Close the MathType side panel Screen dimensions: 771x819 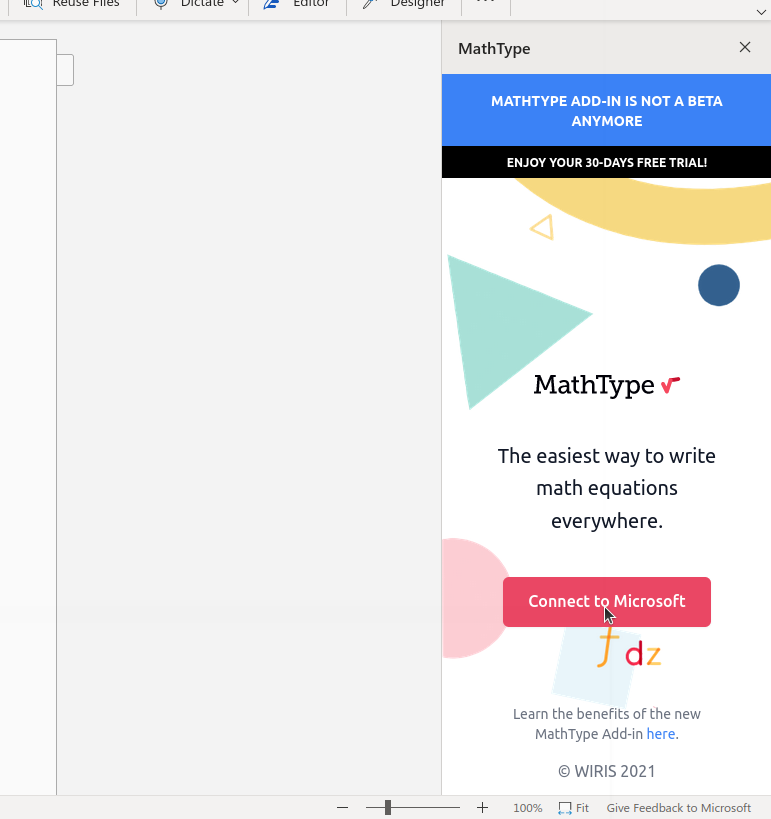pos(745,48)
